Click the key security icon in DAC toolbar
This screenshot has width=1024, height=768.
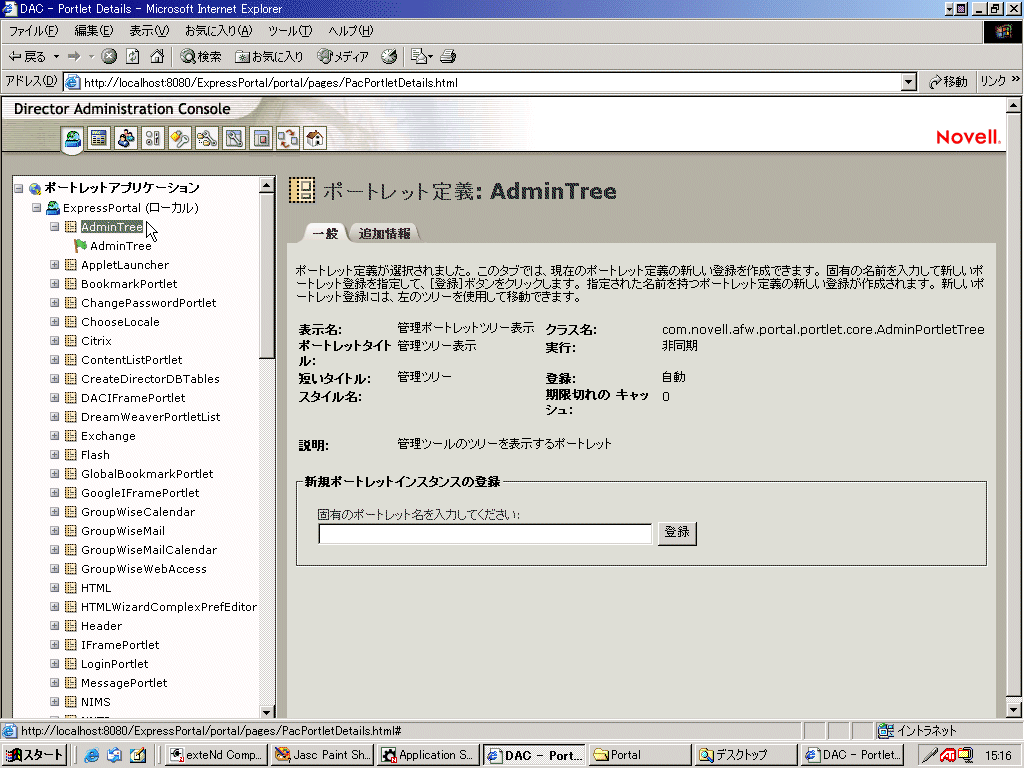pyautogui.click(x=180, y=138)
